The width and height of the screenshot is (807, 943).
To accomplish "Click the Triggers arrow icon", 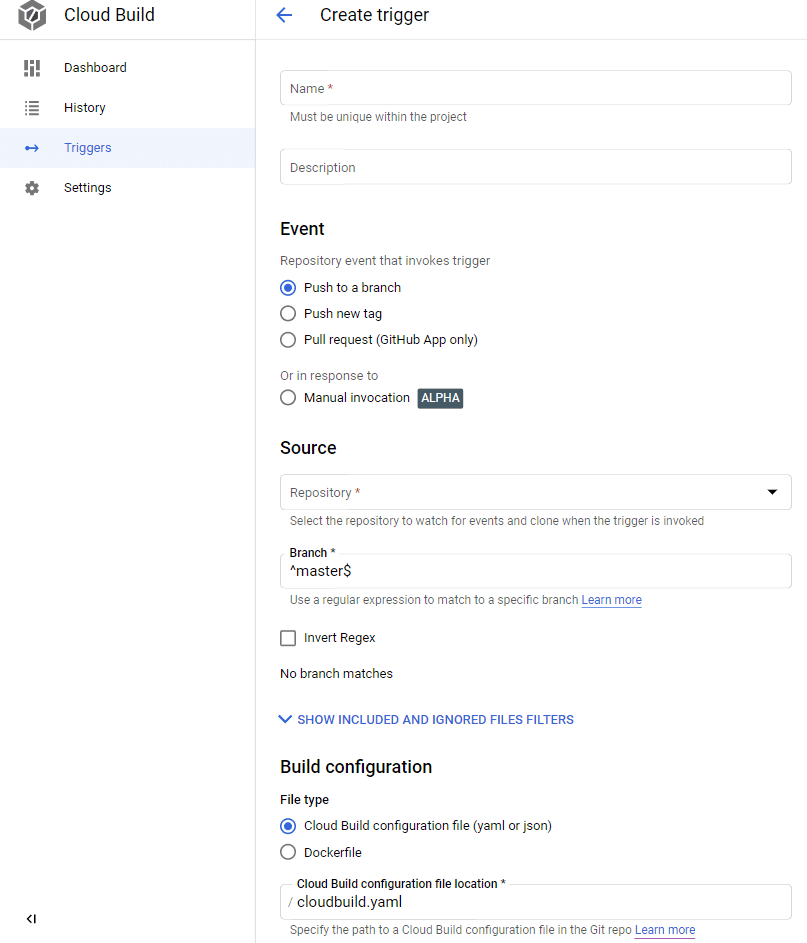I will [x=32, y=148].
